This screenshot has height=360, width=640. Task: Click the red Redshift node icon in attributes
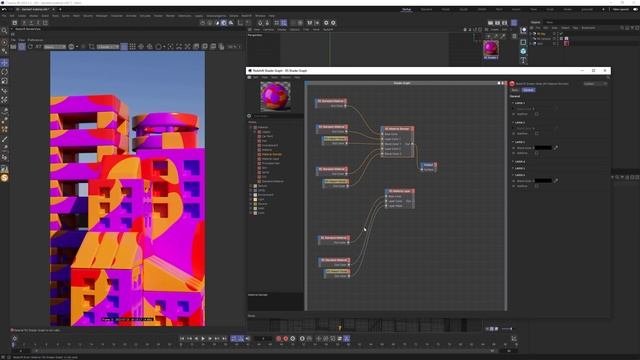pos(512,84)
